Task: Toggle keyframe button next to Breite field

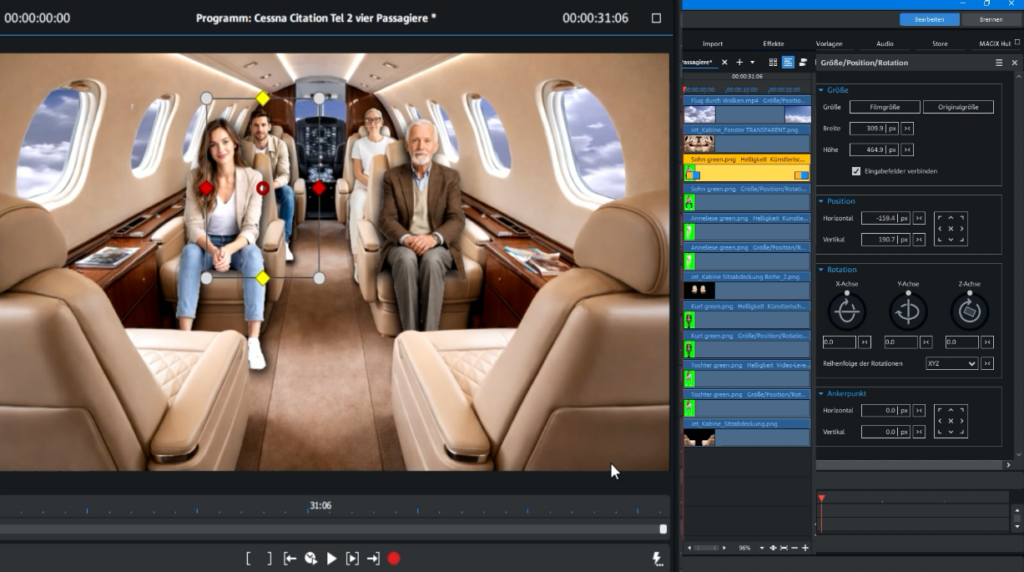Action: click(x=907, y=129)
